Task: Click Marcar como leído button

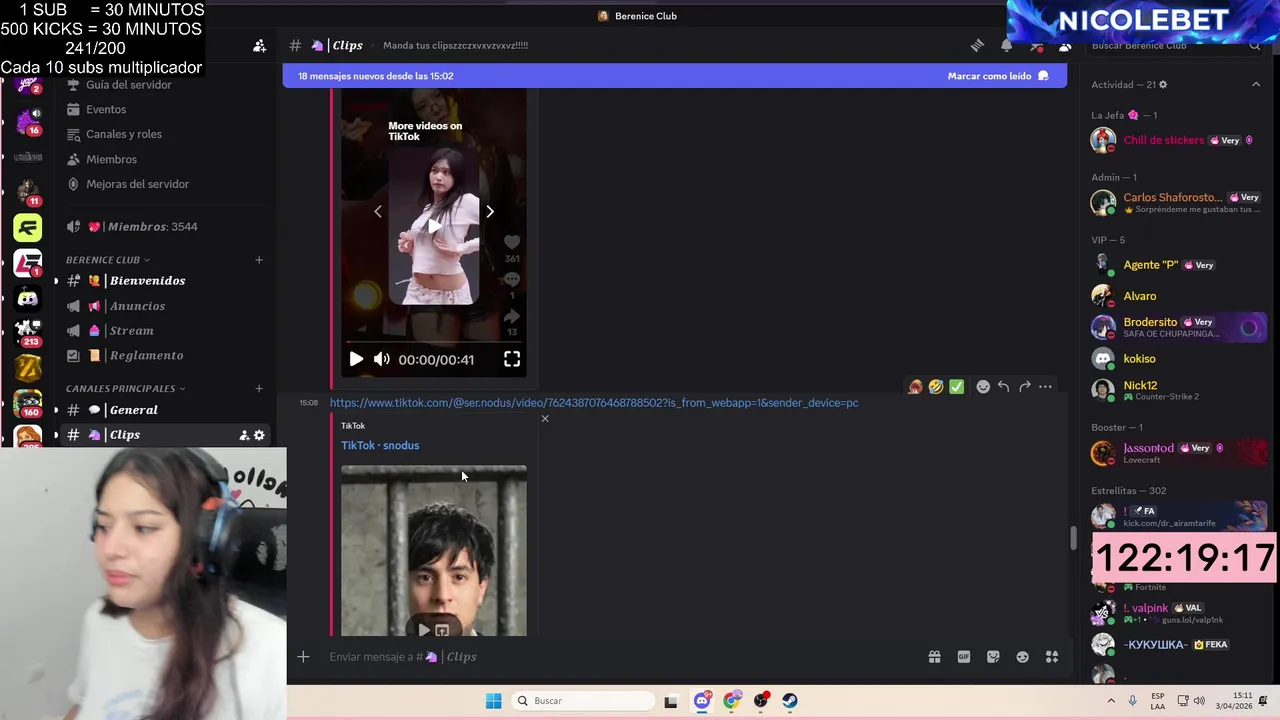Action: point(998,76)
